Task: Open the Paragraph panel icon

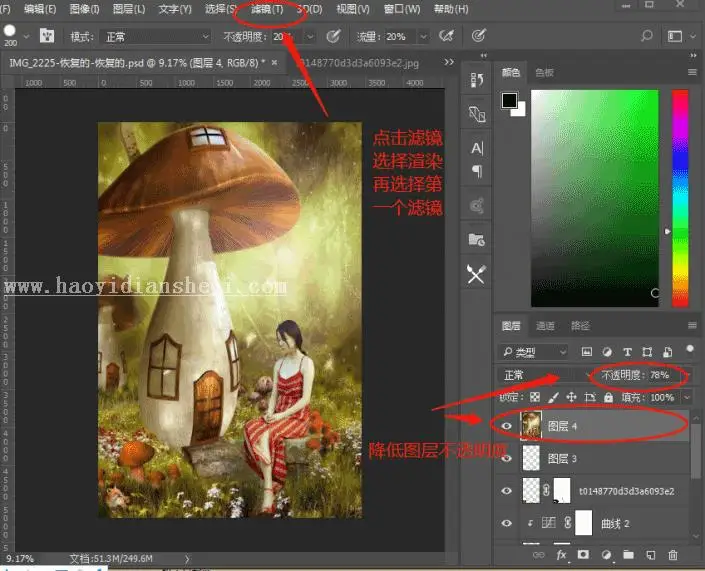Action: [477, 171]
